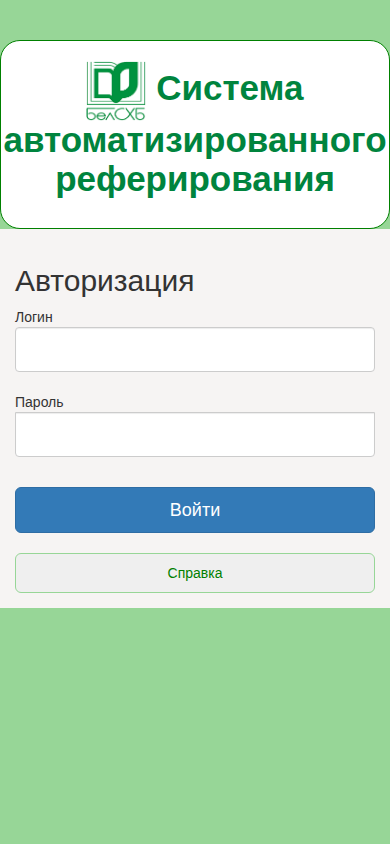Screen dimensions: 390x844
Task: Submit the form with the Войти button
Action: click(x=195, y=510)
